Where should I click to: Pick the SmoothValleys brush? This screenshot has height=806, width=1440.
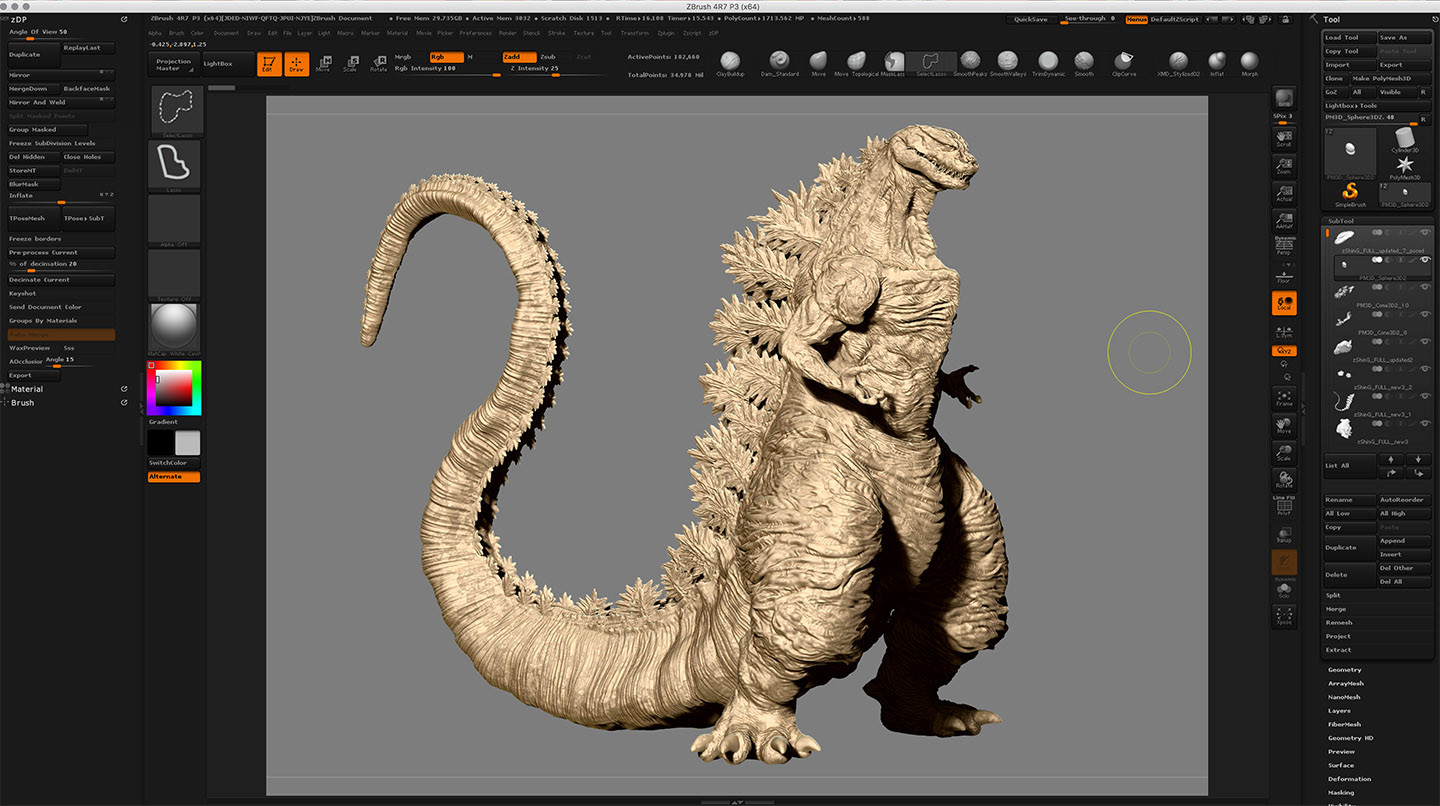coord(1008,63)
